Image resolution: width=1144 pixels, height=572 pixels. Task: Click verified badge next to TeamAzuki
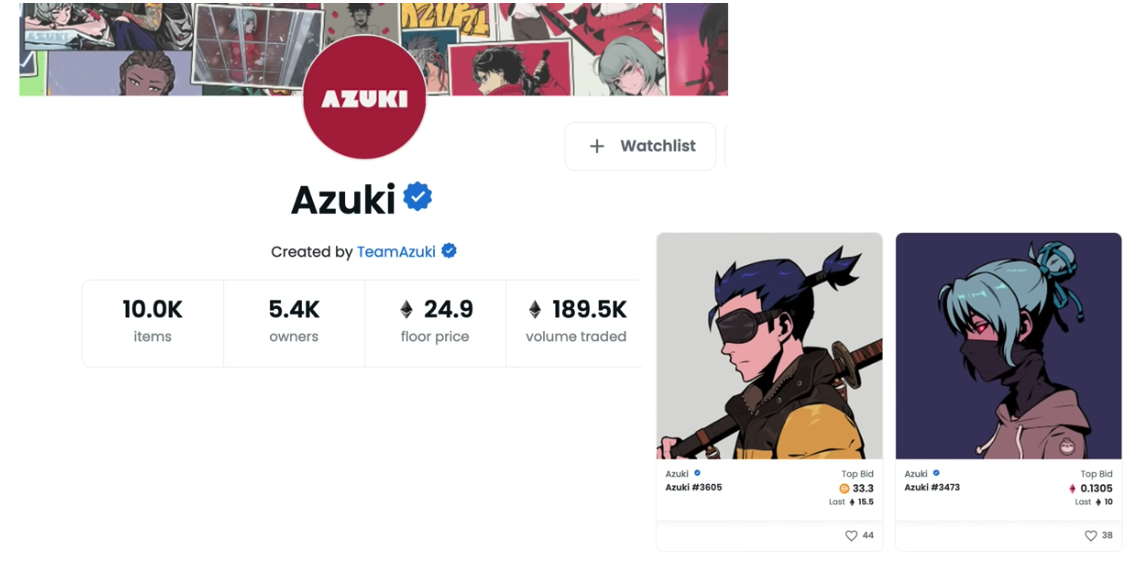pos(449,251)
